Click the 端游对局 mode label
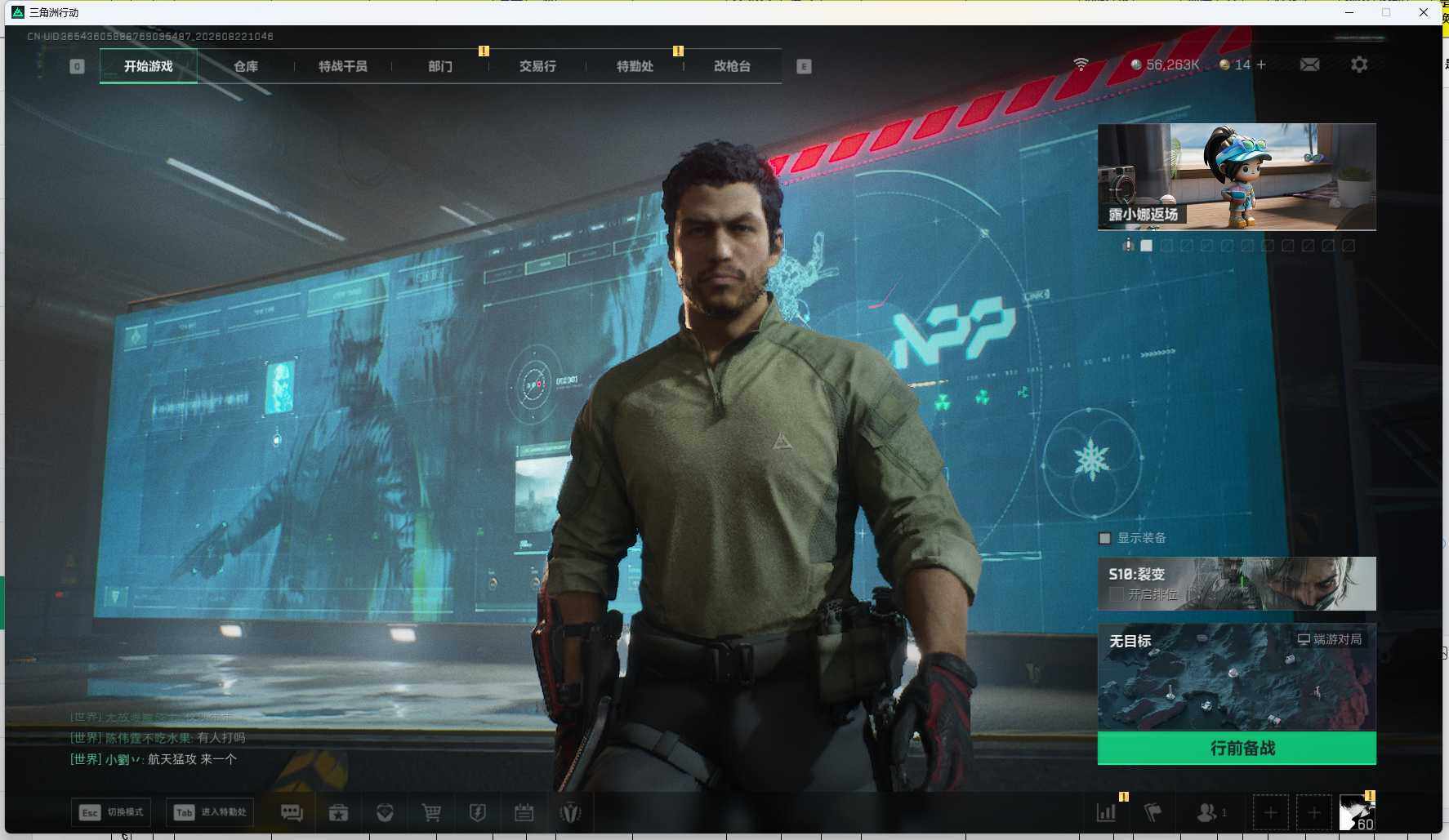Image resolution: width=1449 pixels, height=840 pixels. pyautogui.click(x=1330, y=639)
